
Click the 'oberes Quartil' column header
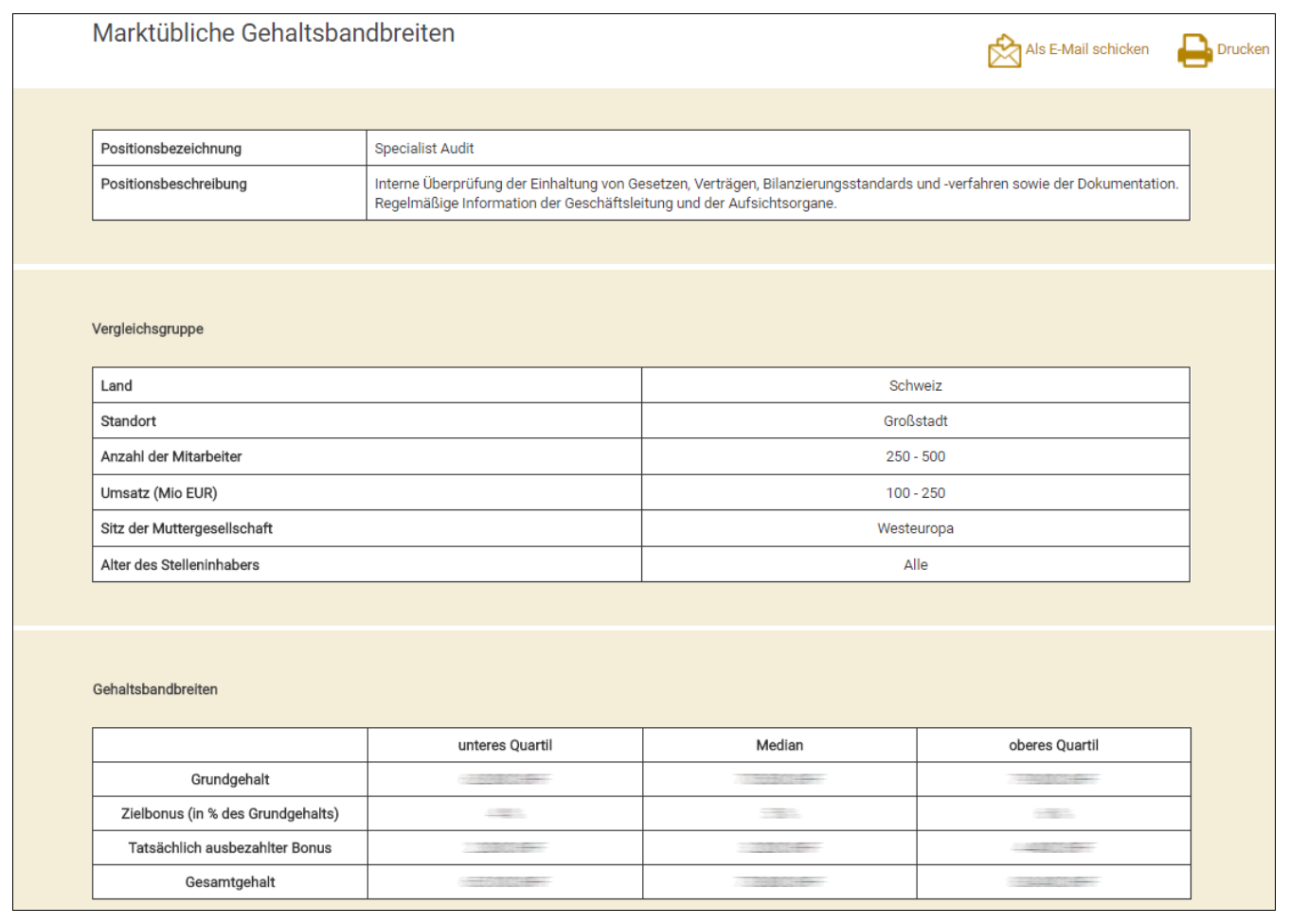tap(1053, 745)
